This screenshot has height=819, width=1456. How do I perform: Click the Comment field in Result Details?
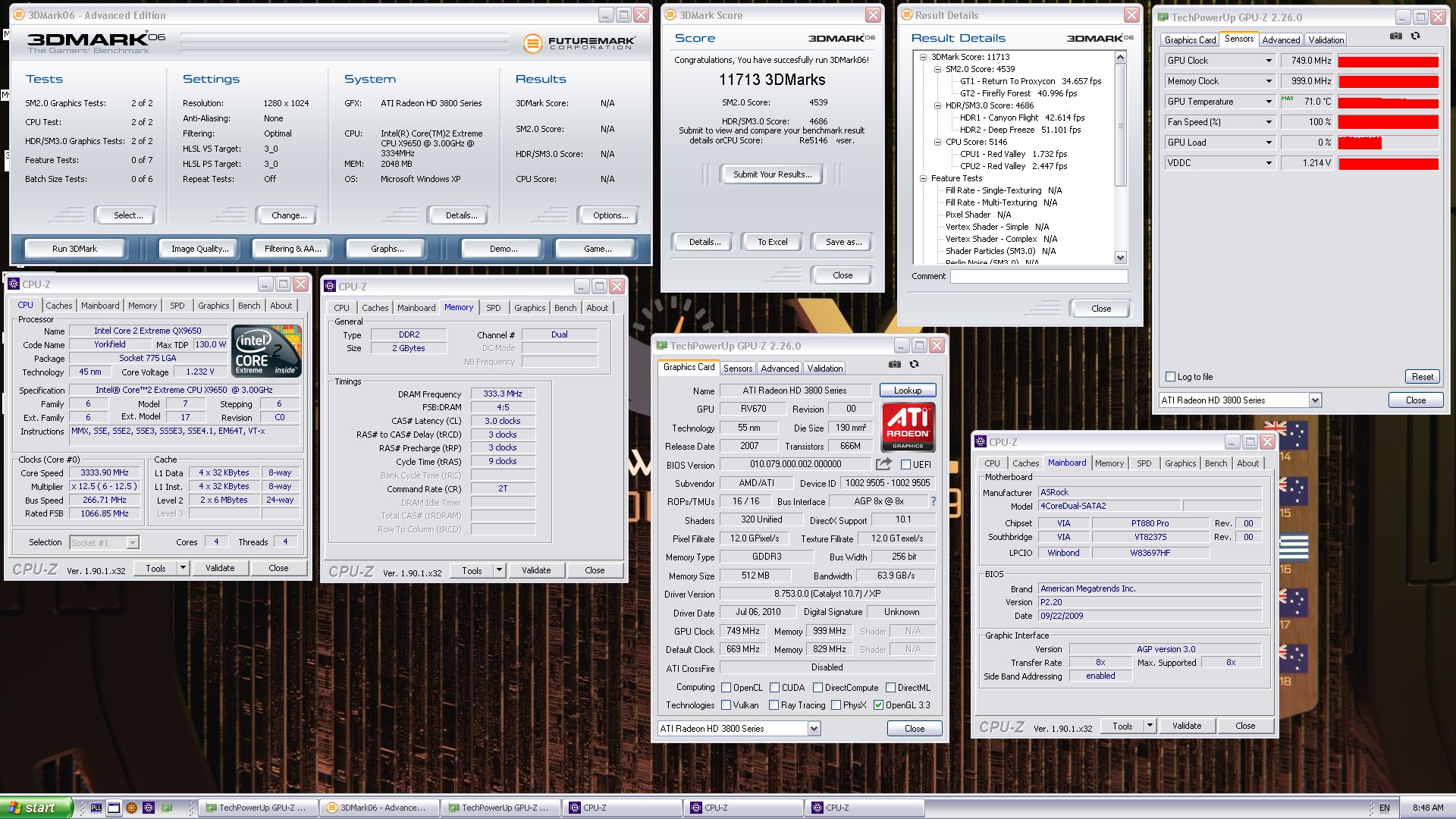(x=1039, y=277)
